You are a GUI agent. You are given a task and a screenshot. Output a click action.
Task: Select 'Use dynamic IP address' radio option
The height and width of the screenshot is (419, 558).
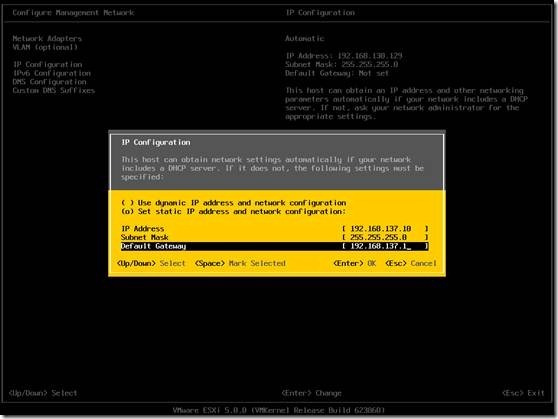point(233,203)
